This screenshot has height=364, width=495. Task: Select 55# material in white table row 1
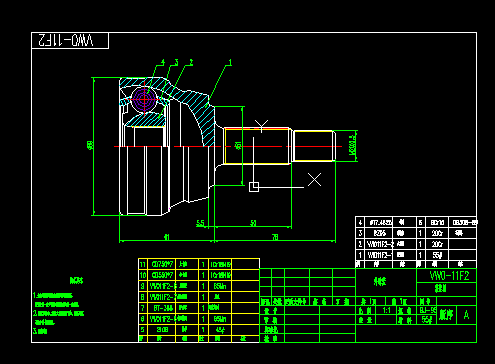437,255
